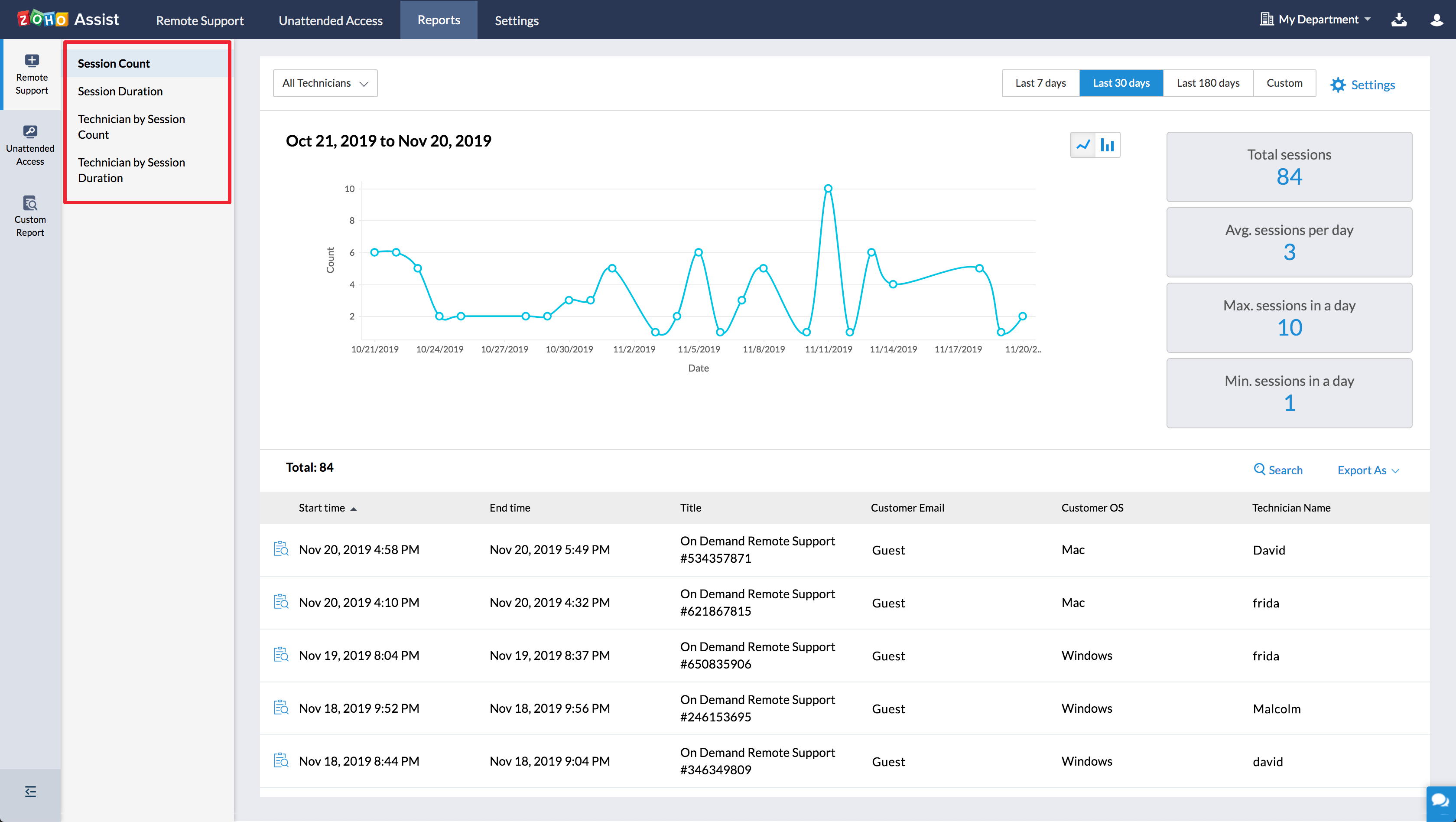Image resolution: width=1456 pixels, height=822 pixels.
Task: Select Session Duration report menu item
Action: 120,91
